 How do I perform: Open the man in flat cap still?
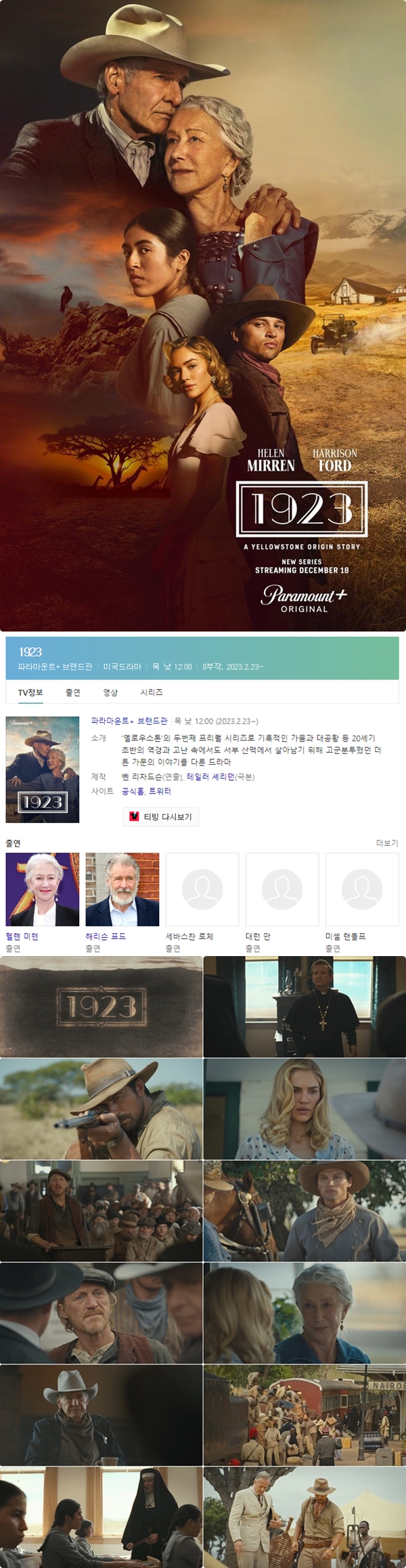tap(101, 1313)
